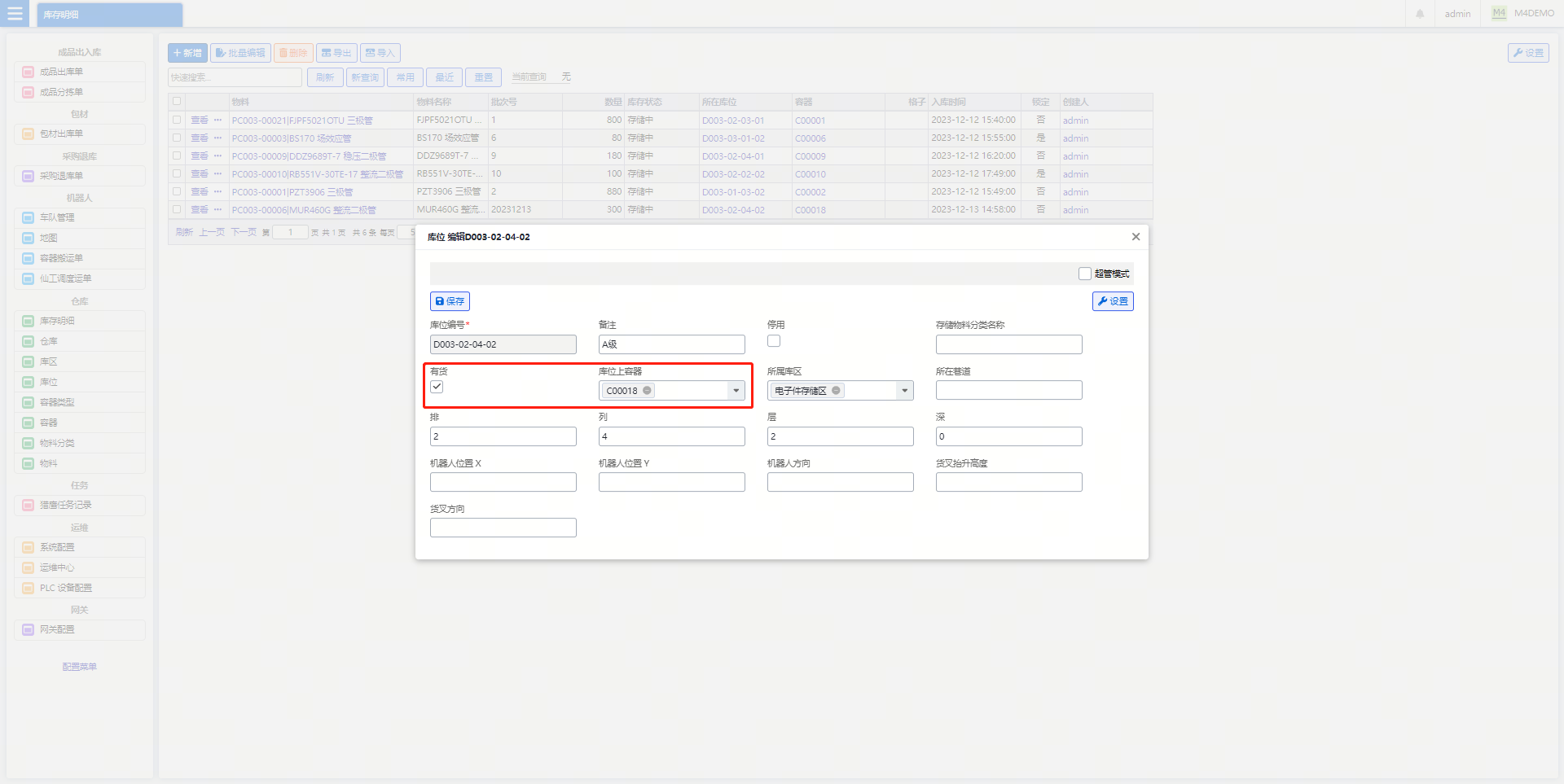Uncheck the 有货 checkbox
The height and width of the screenshot is (784, 1564).
coord(437,387)
